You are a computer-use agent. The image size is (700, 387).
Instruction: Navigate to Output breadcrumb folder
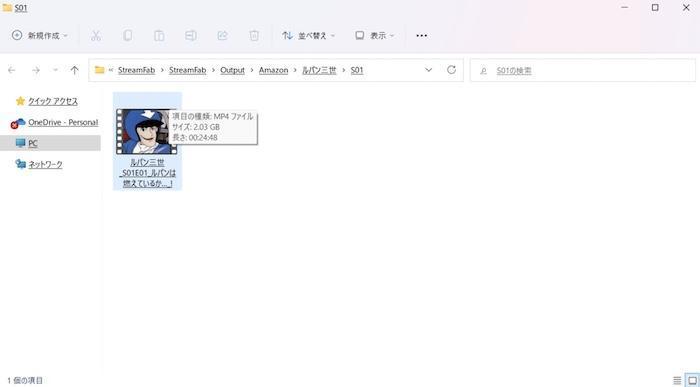coord(232,70)
